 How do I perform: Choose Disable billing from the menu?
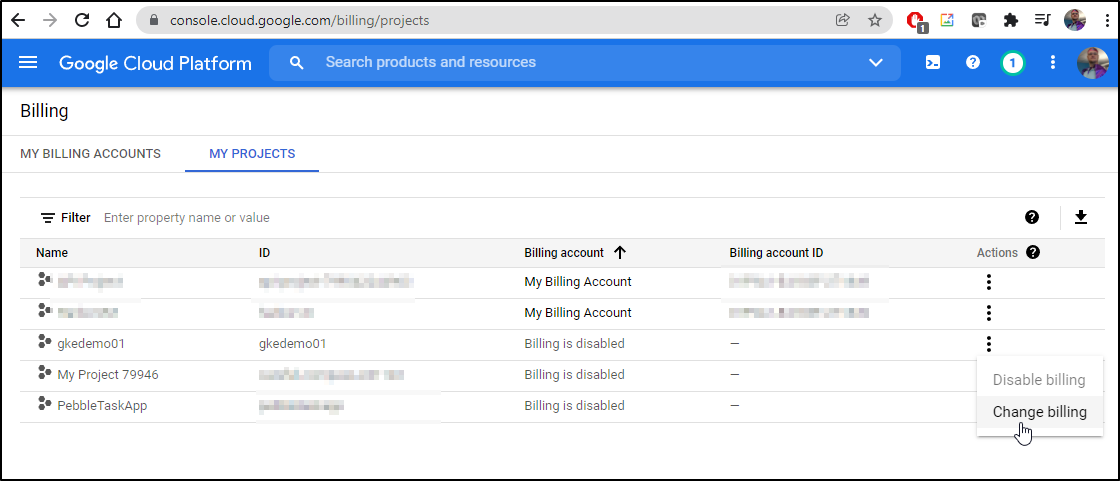point(1039,380)
